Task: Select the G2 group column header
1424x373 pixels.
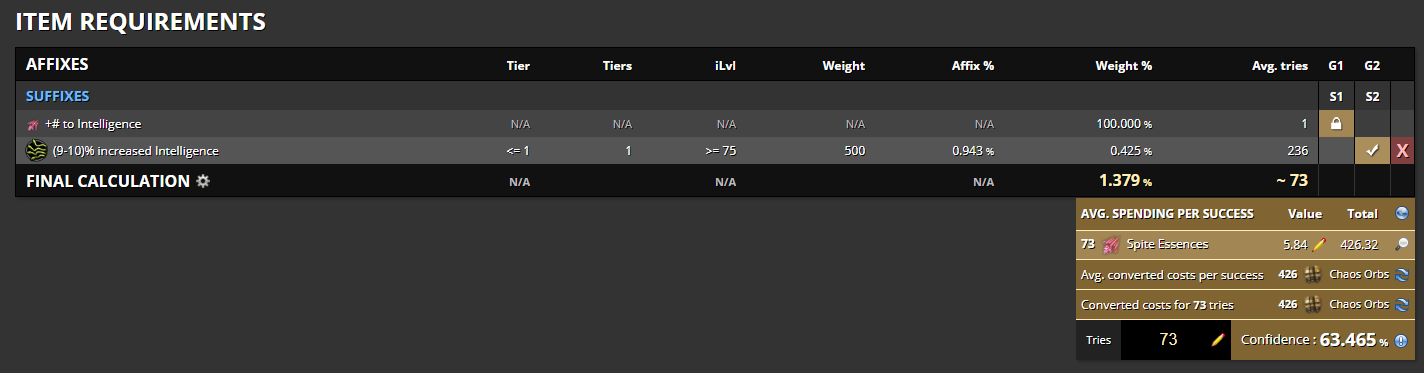Action: click(x=1372, y=65)
